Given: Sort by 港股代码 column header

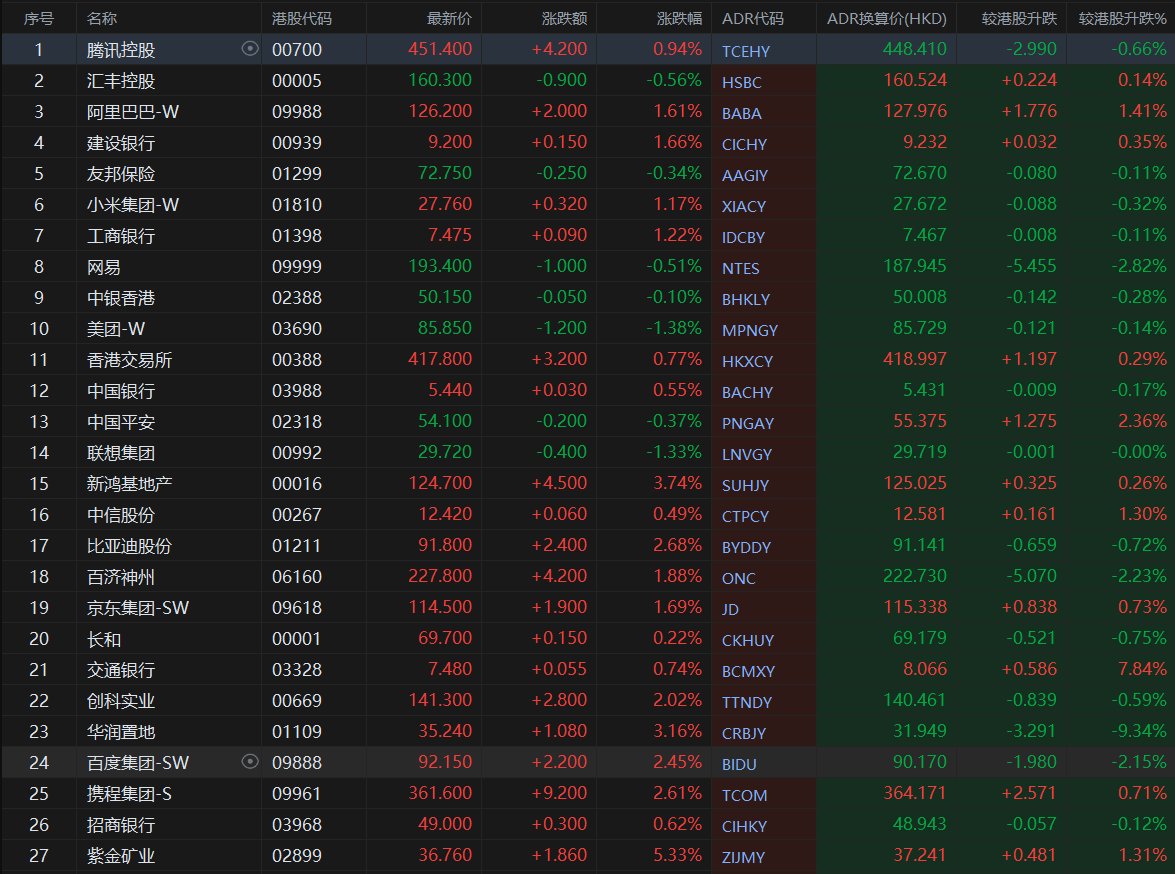Looking at the screenshot, I should point(301,18).
